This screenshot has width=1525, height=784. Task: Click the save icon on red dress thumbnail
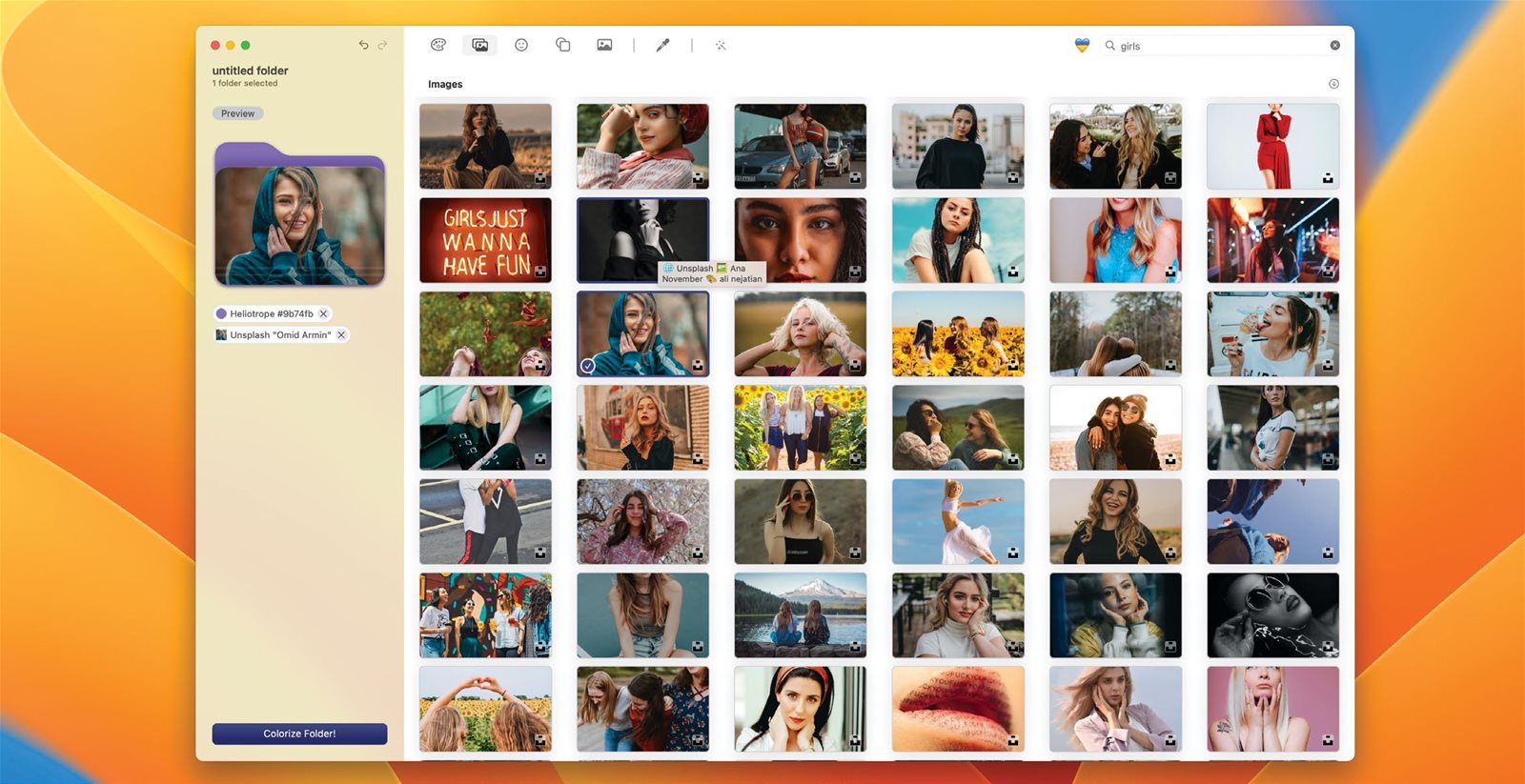click(1327, 178)
